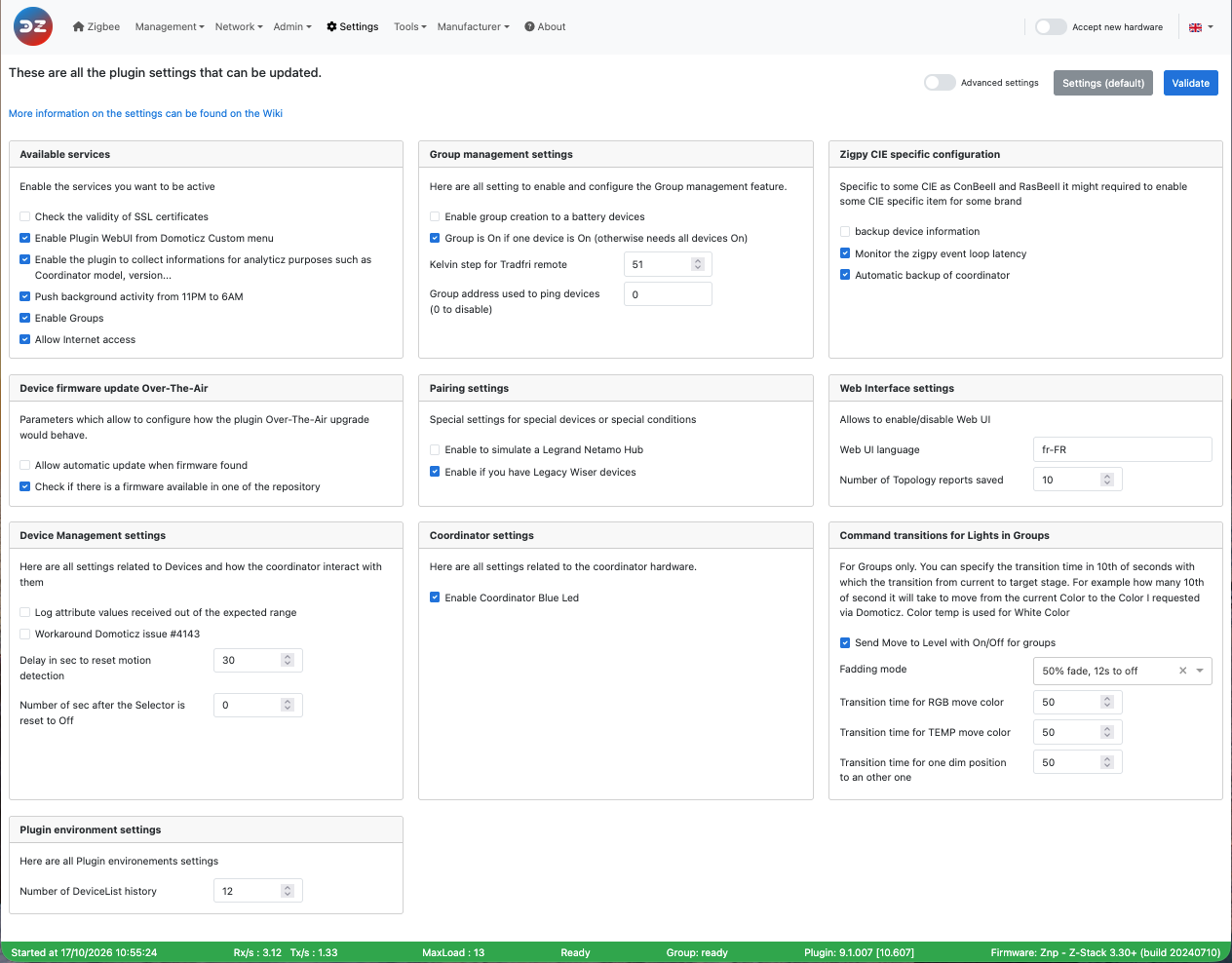Open About with the question mark icon
Image resolution: width=1232 pixels, height=963 pixels.
[x=529, y=26]
